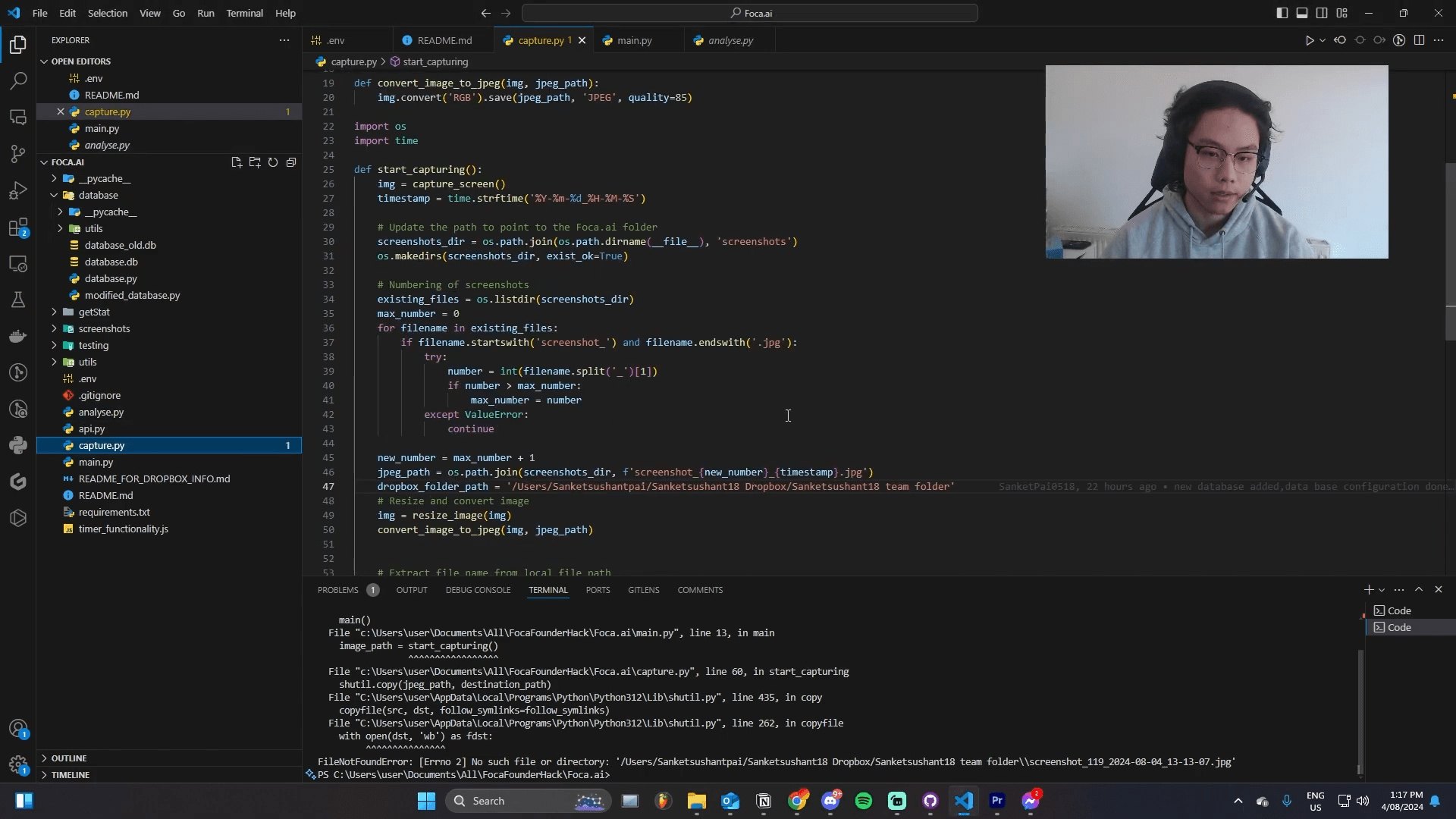
Task: Close the capture.py editor tab
Action: click(x=582, y=40)
